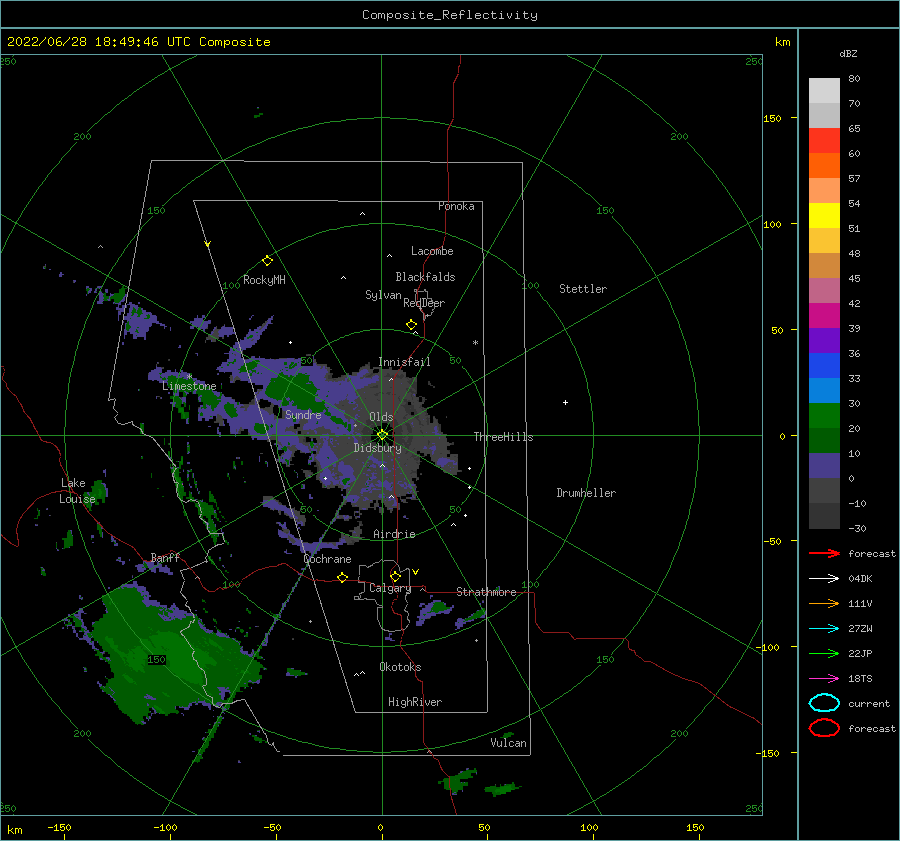Click the 65 value in dBZ scale
This screenshot has width=900, height=841.
coord(854,129)
